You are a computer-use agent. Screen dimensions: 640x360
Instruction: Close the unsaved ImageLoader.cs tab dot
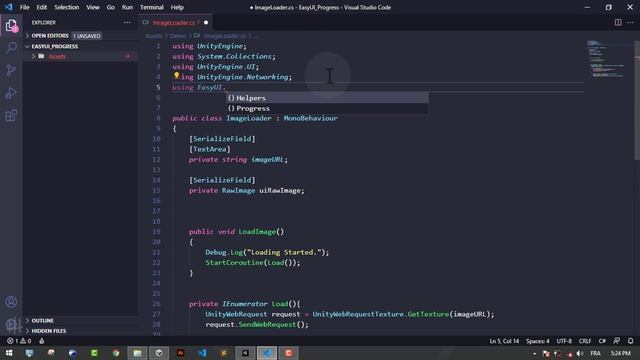(206, 22)
